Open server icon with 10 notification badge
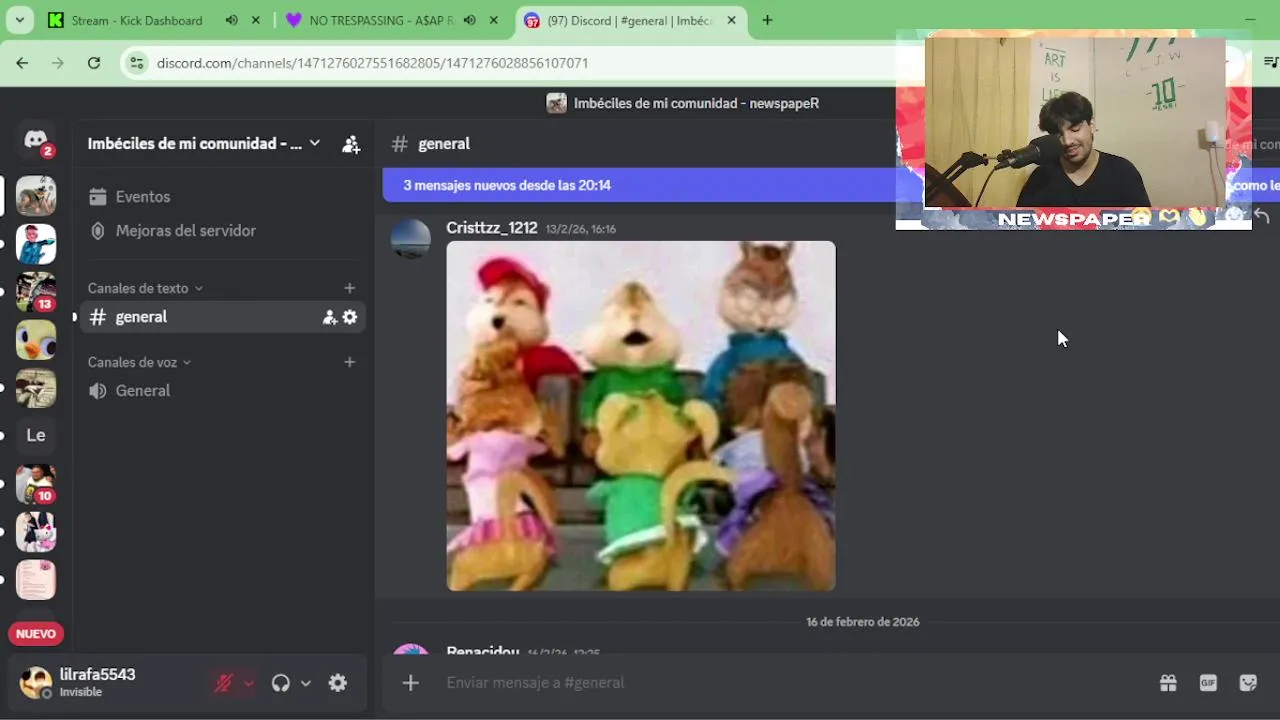Screen dimensions: 1280x720 coord(36,484)
